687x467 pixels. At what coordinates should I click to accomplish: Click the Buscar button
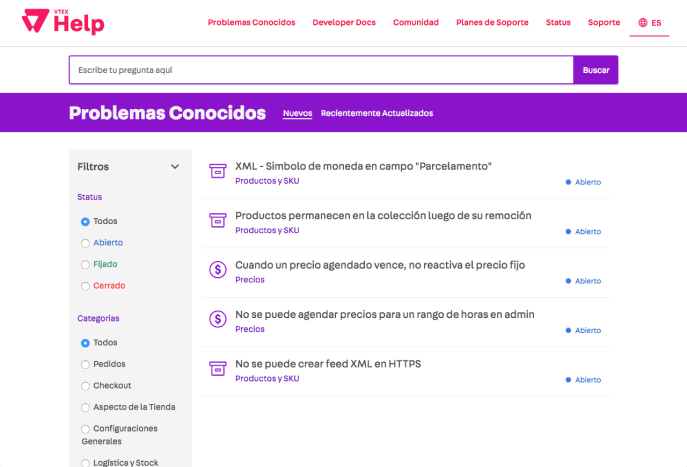pos(596,70)
